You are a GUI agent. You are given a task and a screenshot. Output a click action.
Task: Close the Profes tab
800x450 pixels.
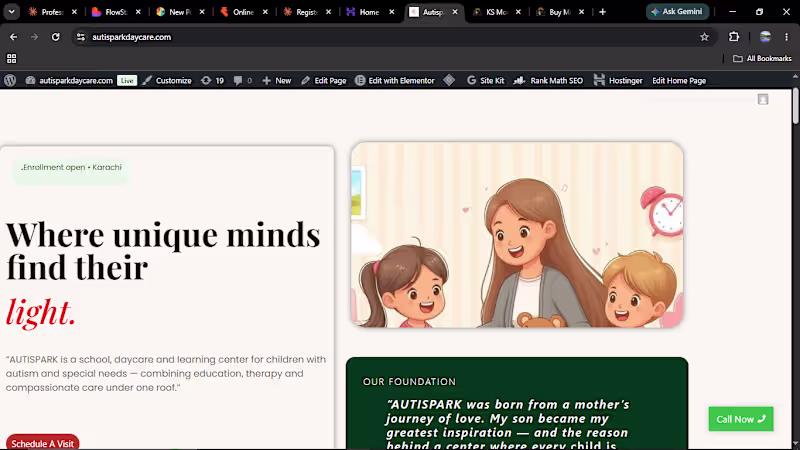(x=74, y=12)
